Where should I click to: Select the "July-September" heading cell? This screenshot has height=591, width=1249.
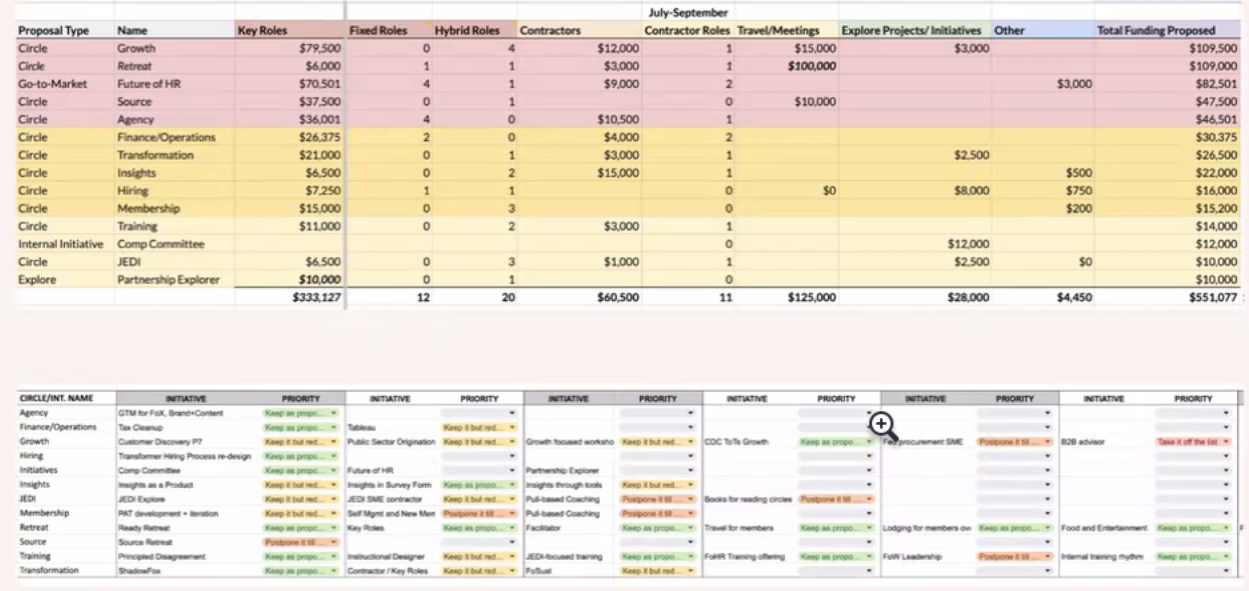(x=689, y=13)
